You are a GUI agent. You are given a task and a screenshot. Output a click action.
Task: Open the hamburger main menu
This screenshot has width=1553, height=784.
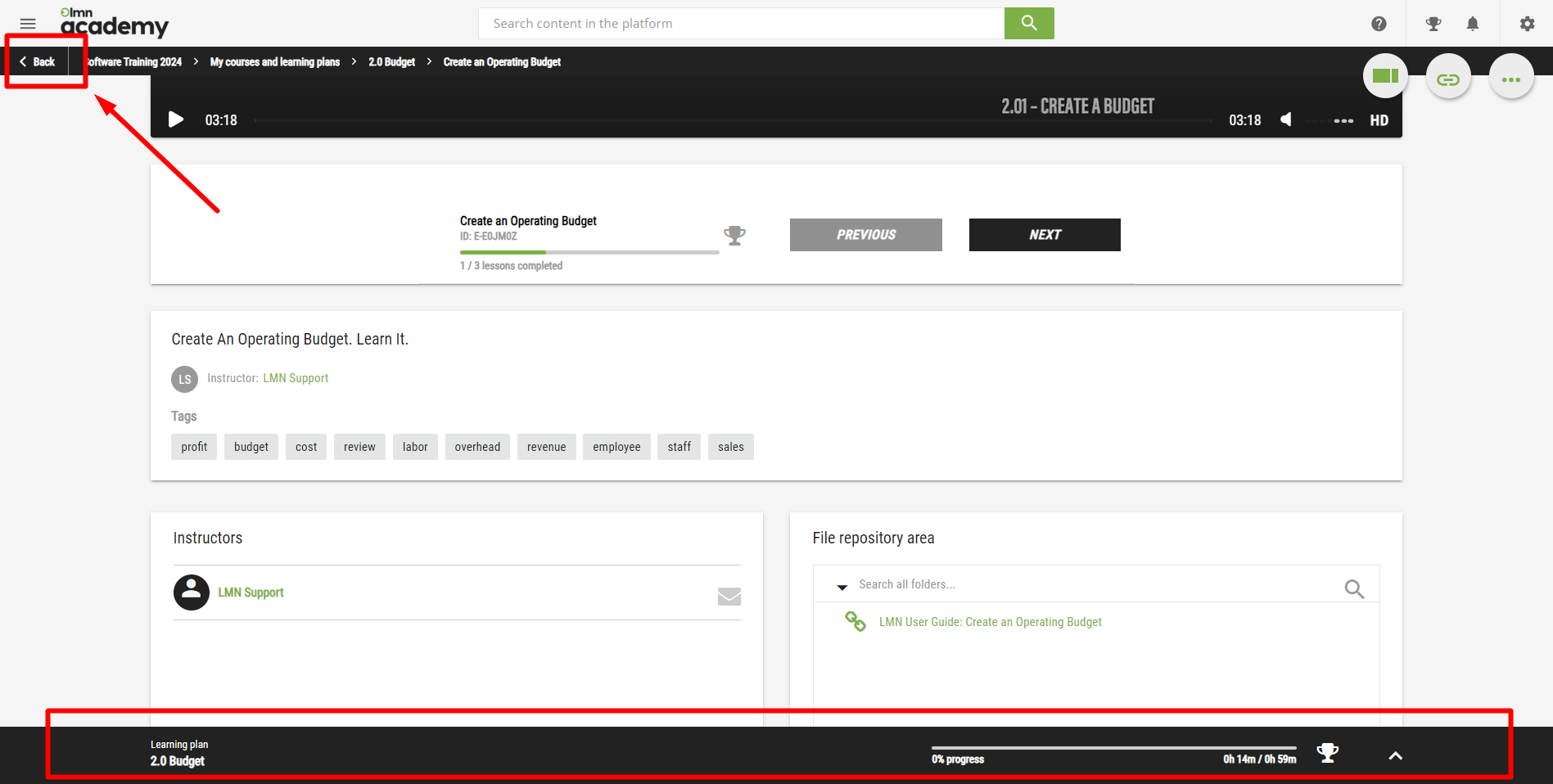click(28, 24)
